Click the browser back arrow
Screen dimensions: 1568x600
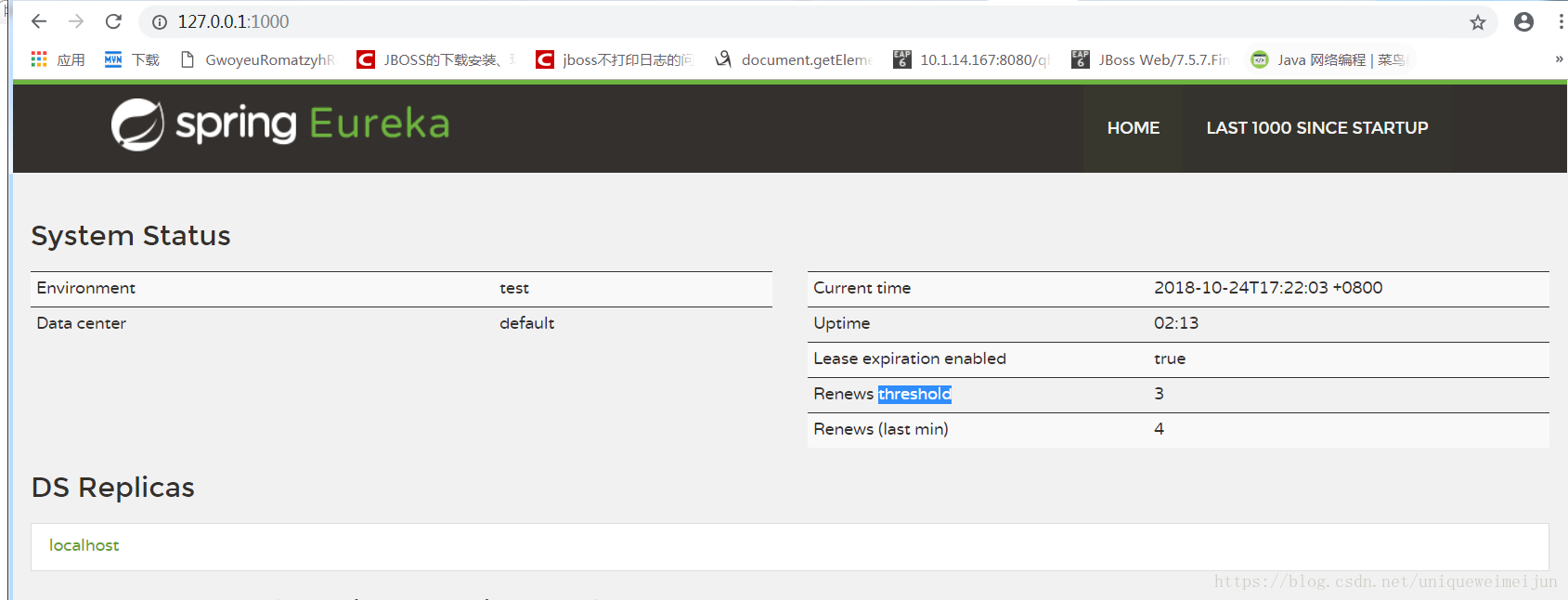(39, 21)
